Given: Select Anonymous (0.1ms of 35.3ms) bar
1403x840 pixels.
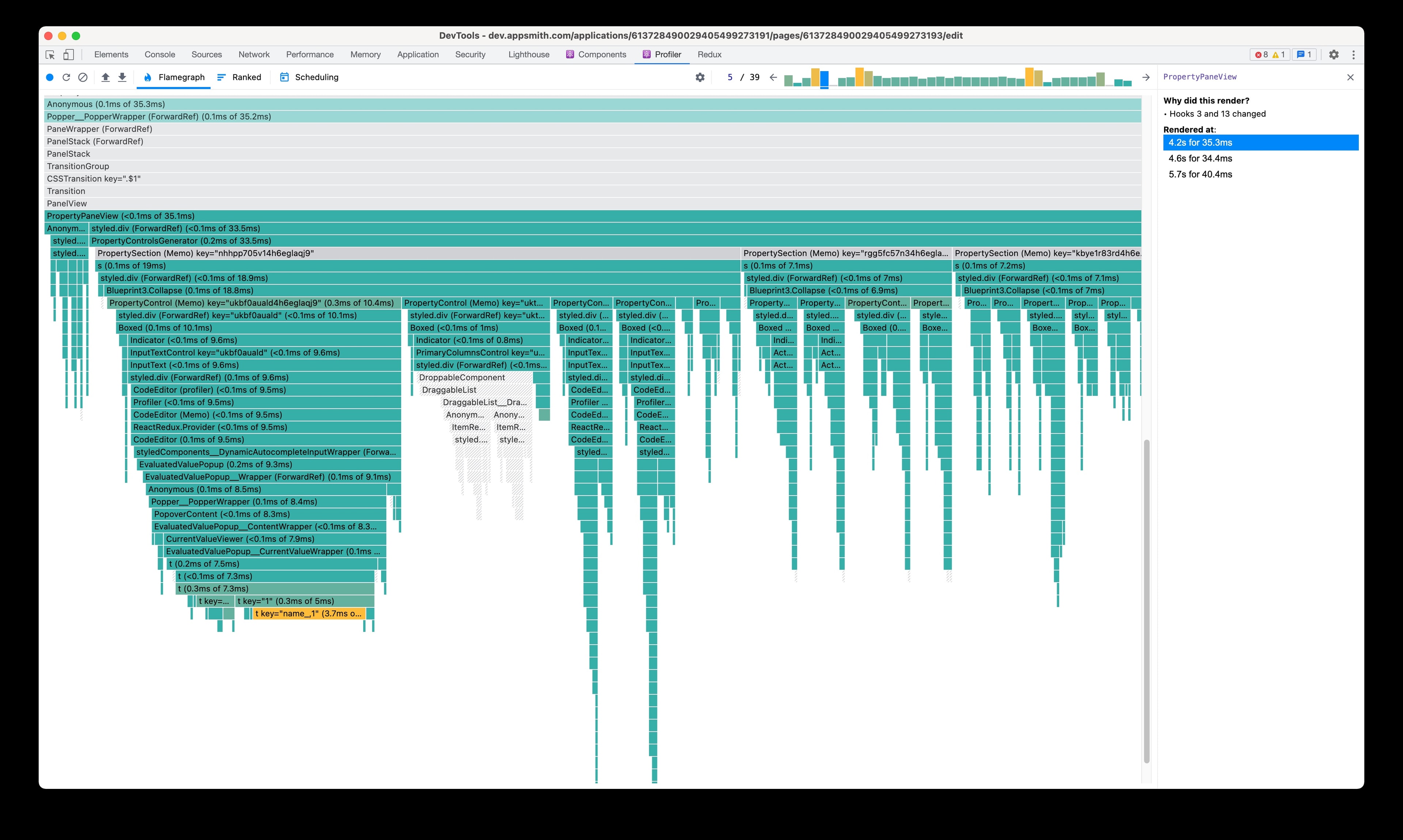Looking at the screenshot, I should [x=593, y=104].
